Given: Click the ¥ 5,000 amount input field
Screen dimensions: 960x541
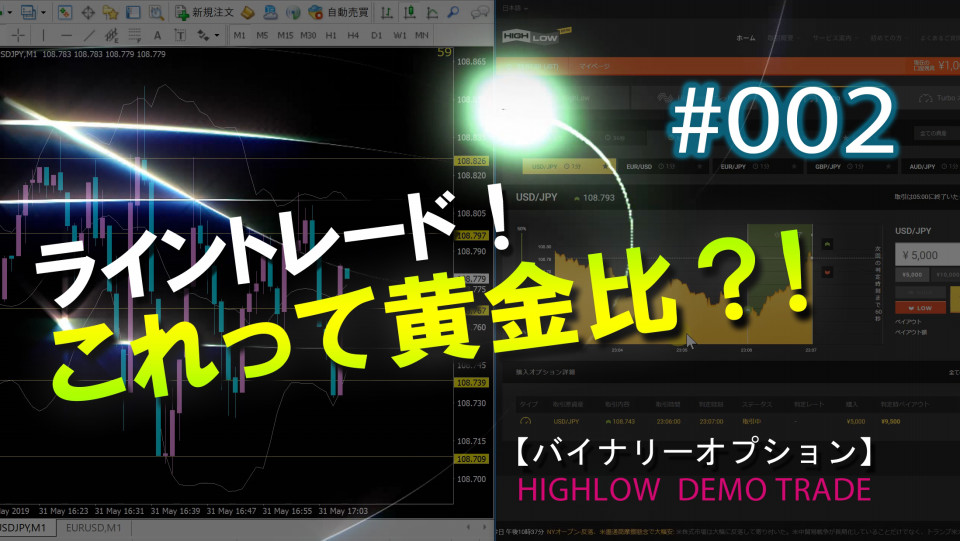Looking at the screenshot, I should point(928,255).
